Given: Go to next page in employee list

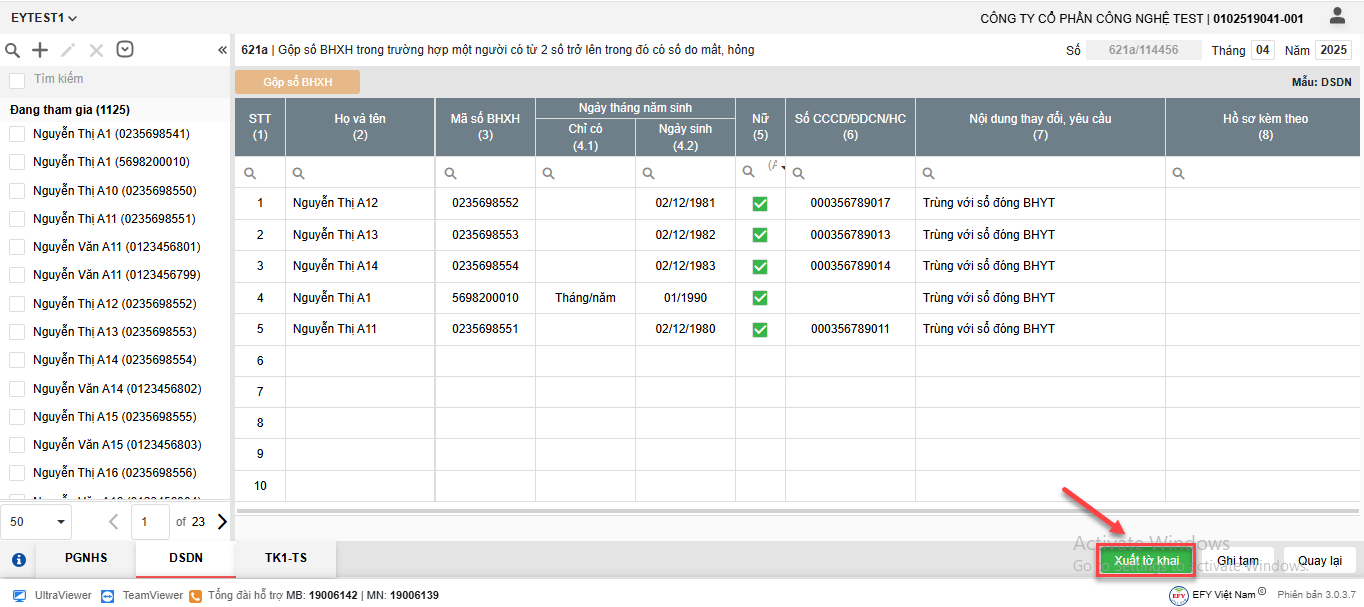Looking at the screenshot, I should [x=222, y=521].
